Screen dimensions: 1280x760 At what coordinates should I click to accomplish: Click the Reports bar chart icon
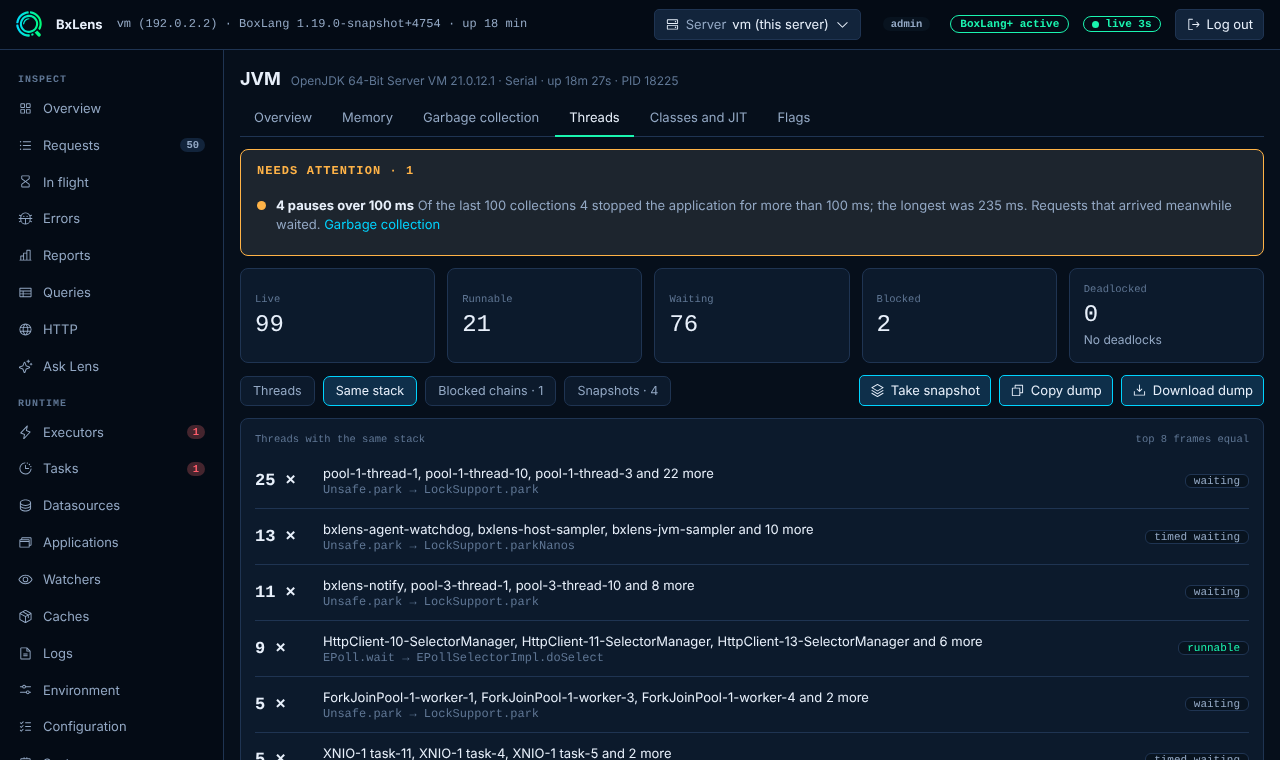pyautogui.click(x=25, y=255)
